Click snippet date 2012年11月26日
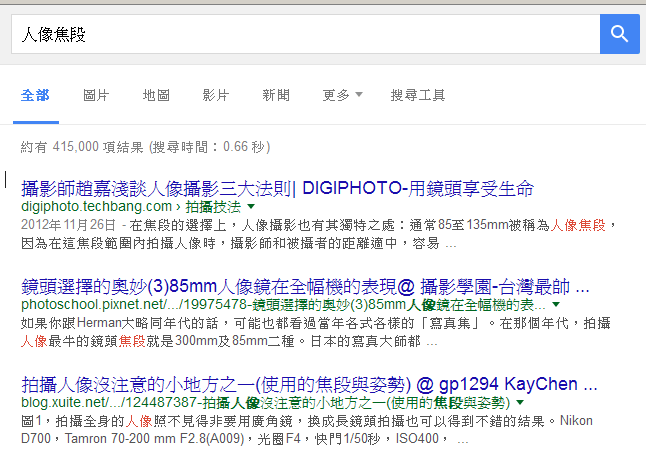 pyautogui.click(x=68, y=225)
